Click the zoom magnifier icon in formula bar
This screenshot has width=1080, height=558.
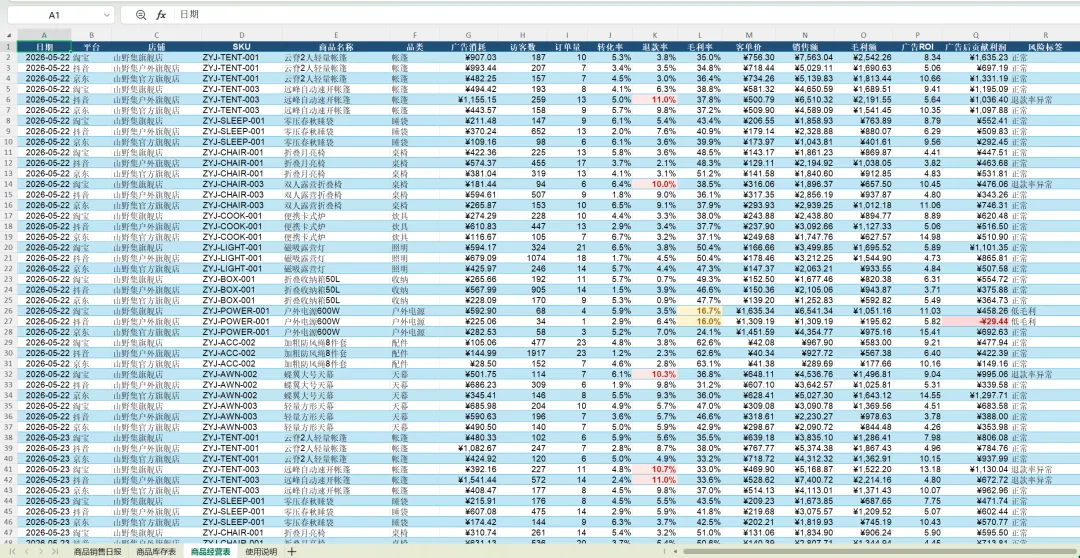coord(141,14)
